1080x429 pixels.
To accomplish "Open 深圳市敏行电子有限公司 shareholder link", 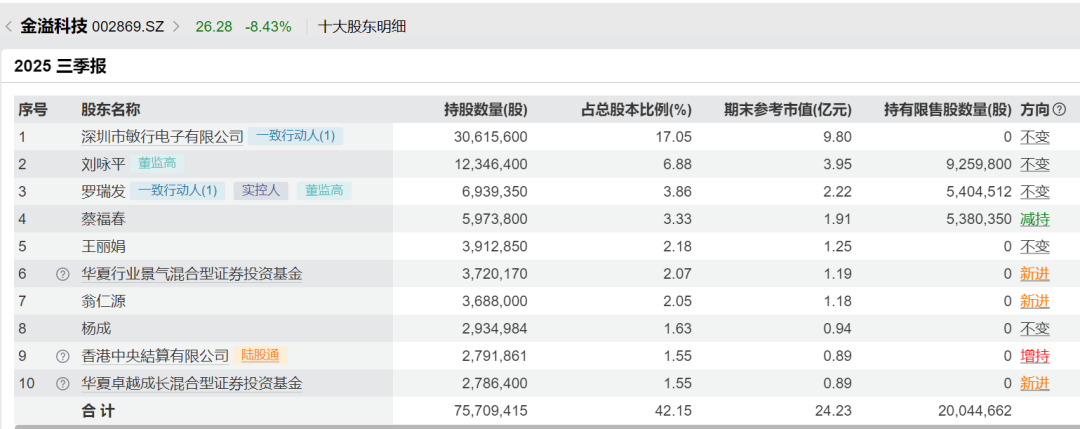I will pyautogui.click(x=162, y=136).
